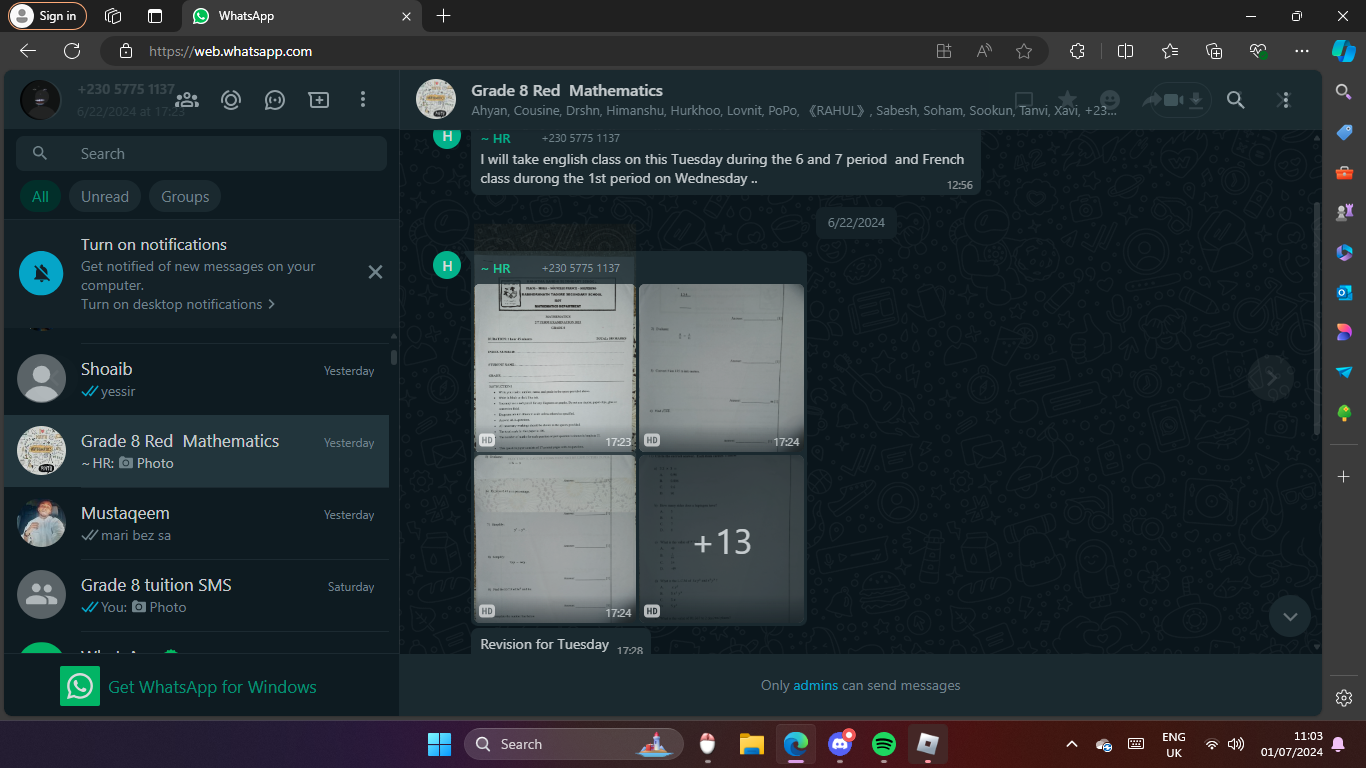Image resolution: width=1366 pixels, height=768 pixels.
Task: Open the Edge sidebar Search icon
Action: pos(1344,92)
